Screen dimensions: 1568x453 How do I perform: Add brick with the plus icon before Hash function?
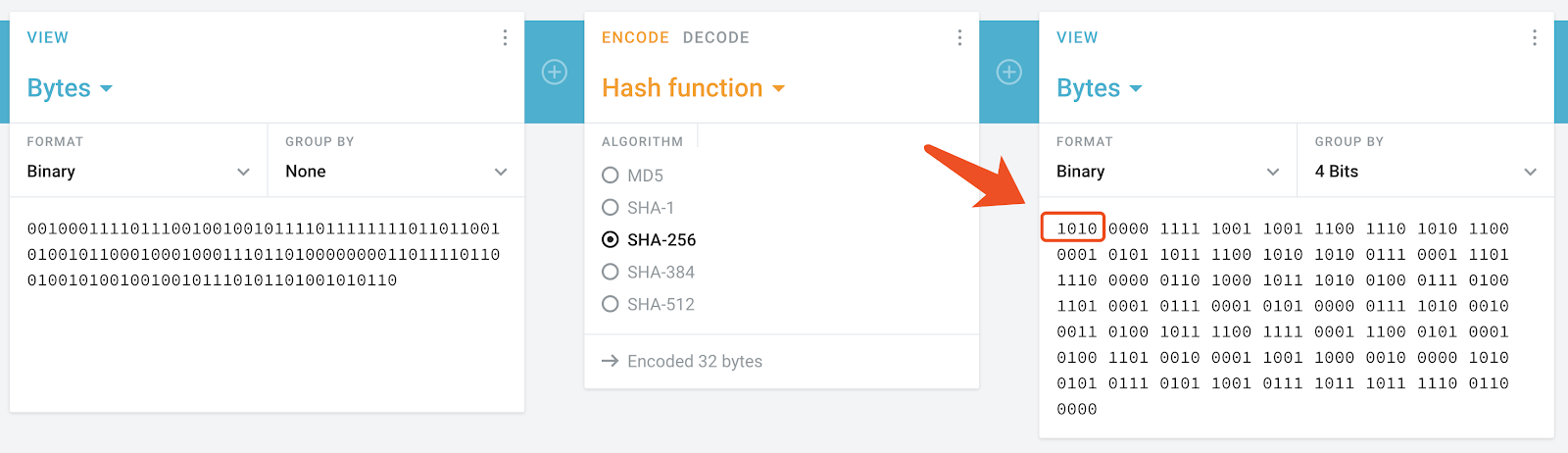coord(555,72)
